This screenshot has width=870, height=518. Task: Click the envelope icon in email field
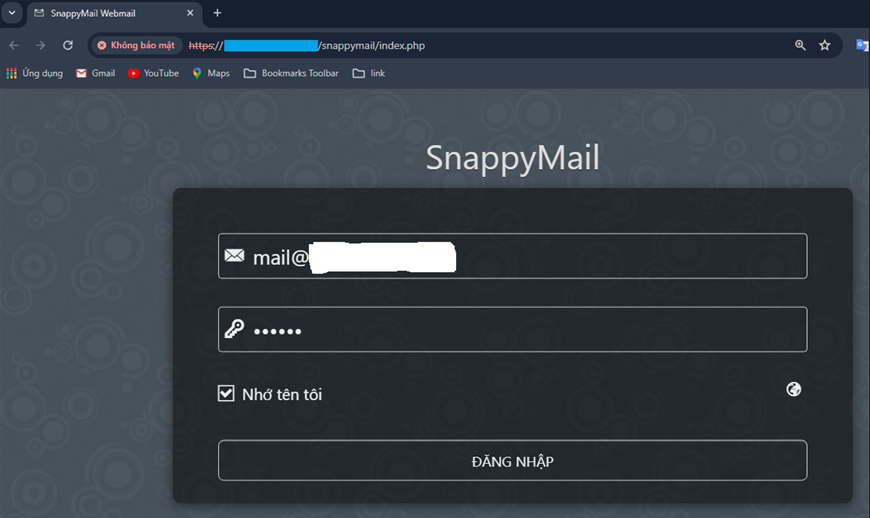pos(234,255)
